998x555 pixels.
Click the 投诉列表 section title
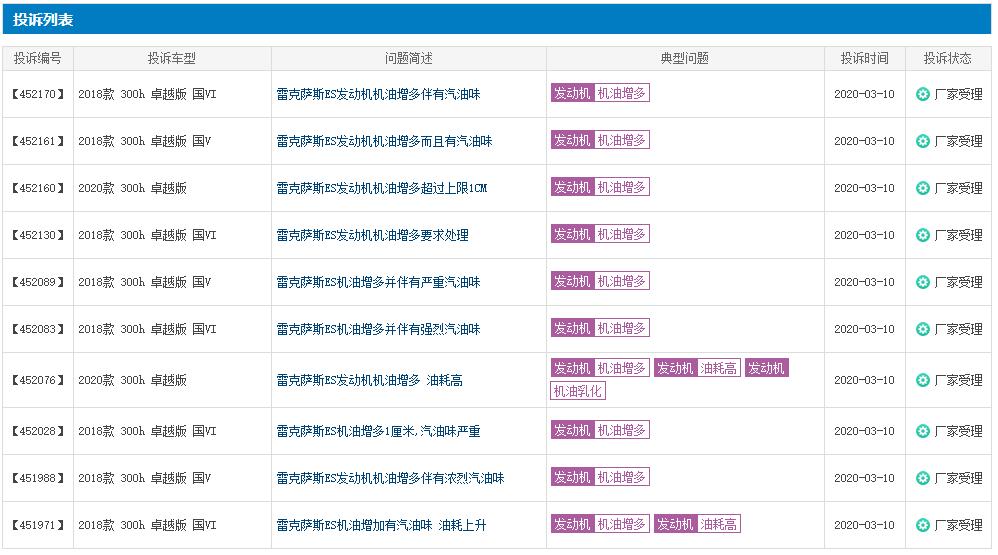coord(43,20)
